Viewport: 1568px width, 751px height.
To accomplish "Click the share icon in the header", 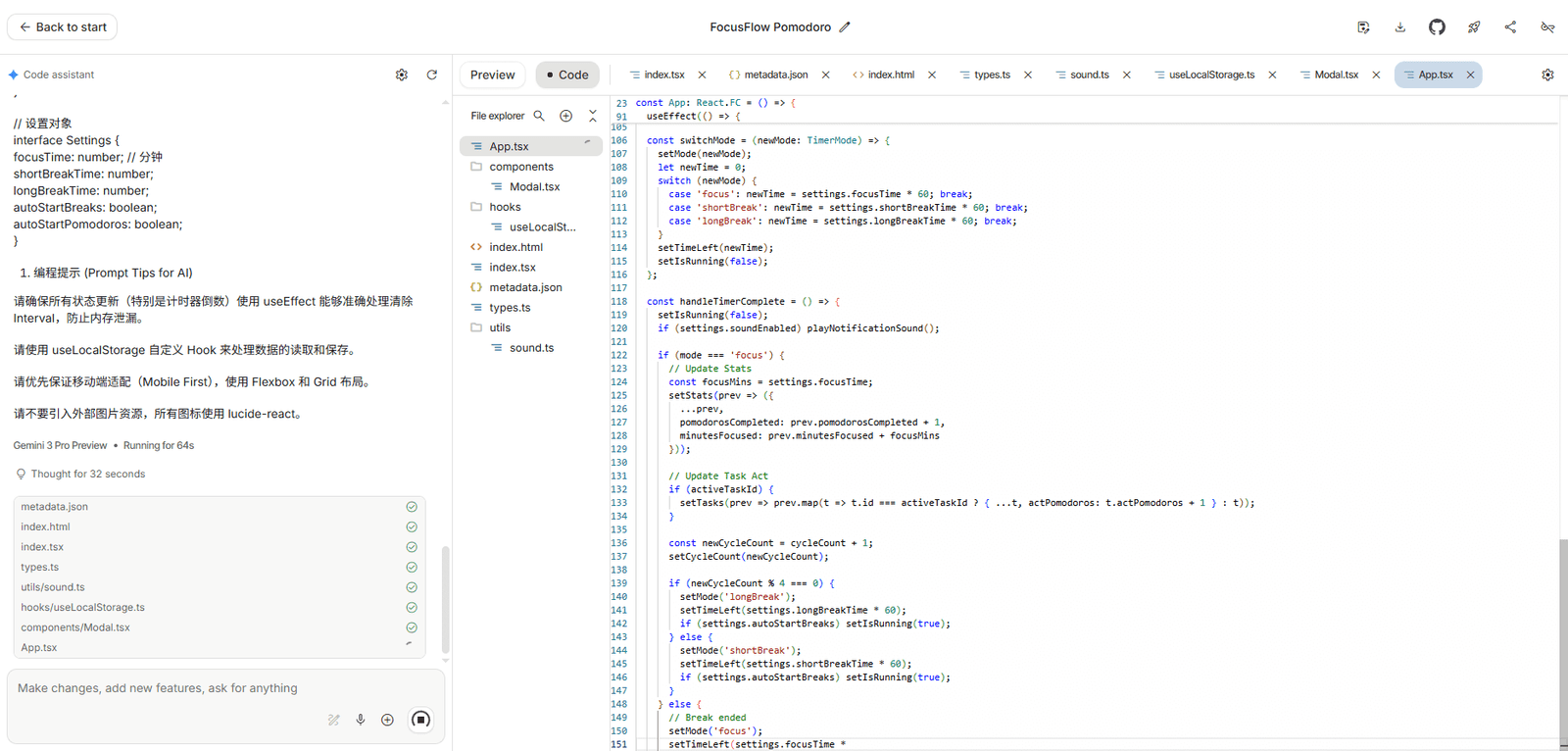I will pos(1510,27).
